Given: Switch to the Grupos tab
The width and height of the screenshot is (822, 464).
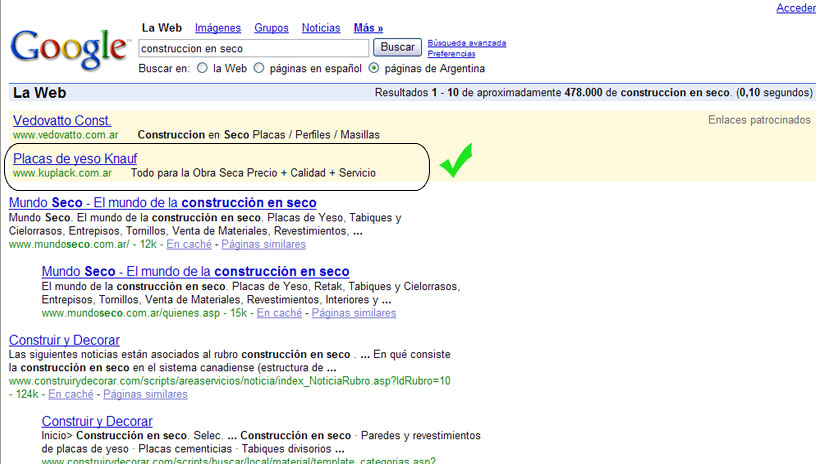Looking at the screenshot, I should pyautogui.click(x=271, y=28).
